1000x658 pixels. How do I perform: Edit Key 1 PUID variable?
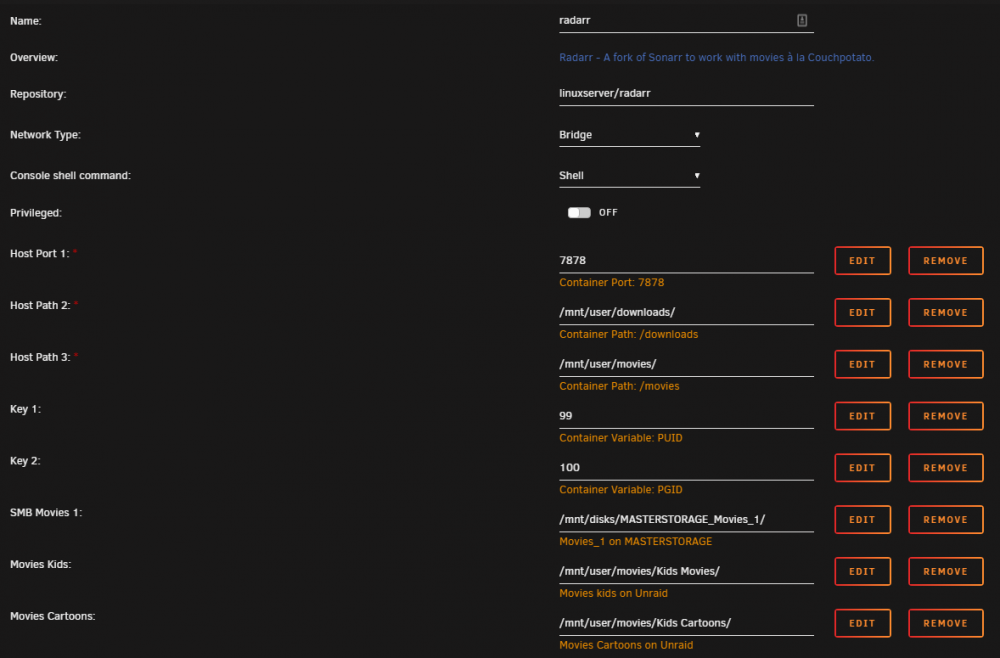pos(862,416)
